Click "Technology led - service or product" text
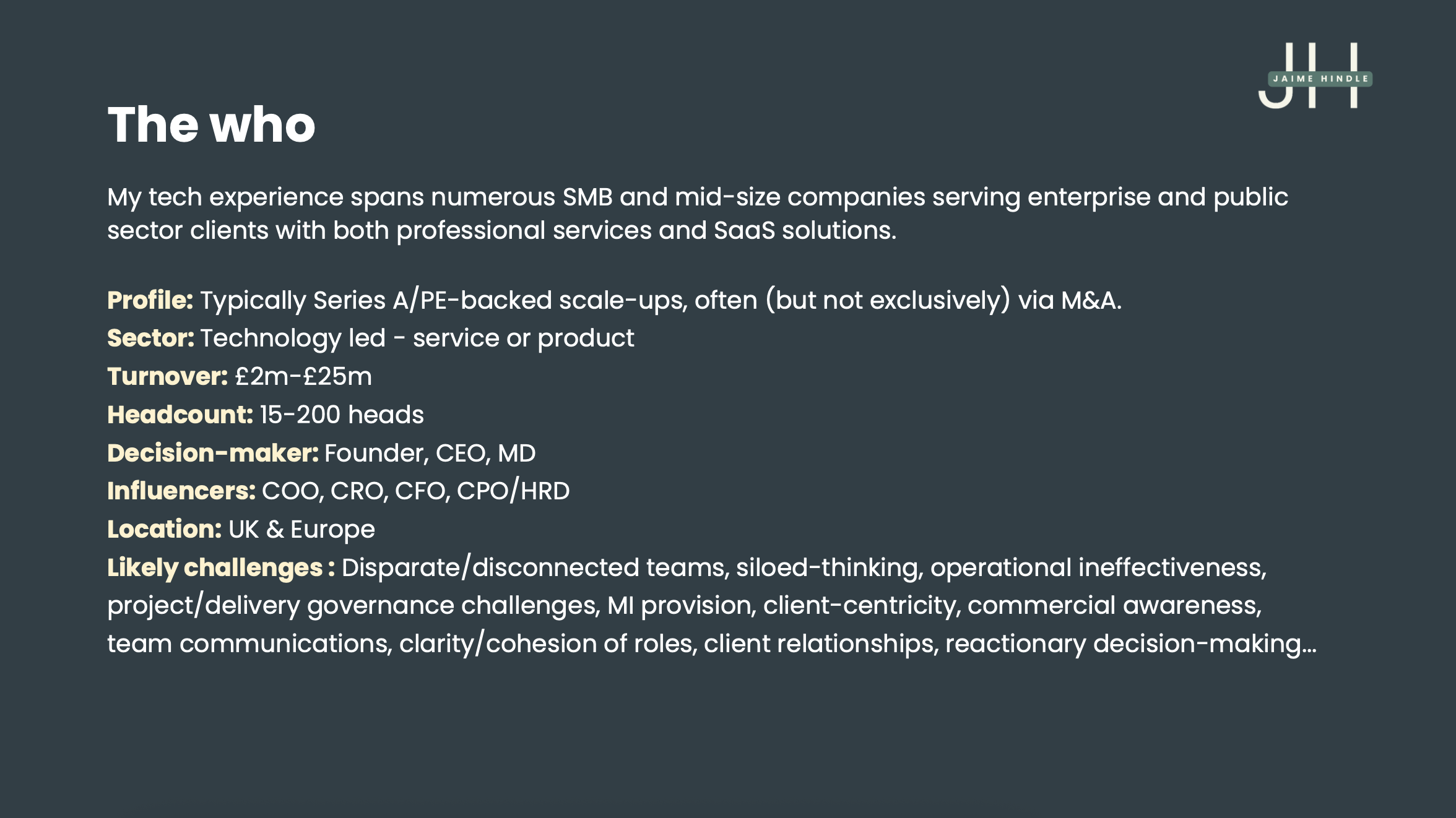 [x=417, y=338]
